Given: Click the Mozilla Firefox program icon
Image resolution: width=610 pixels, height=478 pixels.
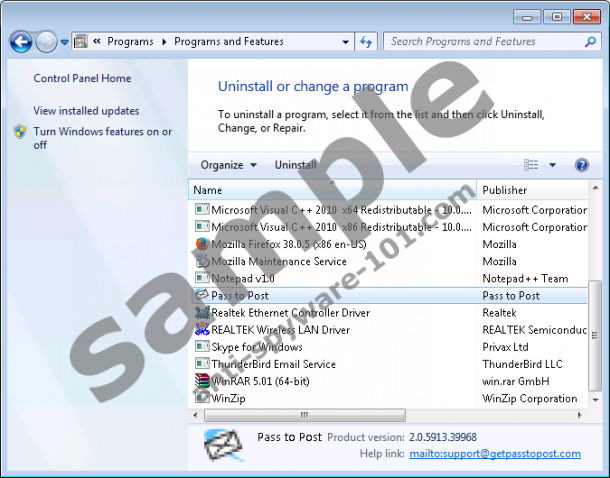Looking at the screenshot, I should [201, 244].
